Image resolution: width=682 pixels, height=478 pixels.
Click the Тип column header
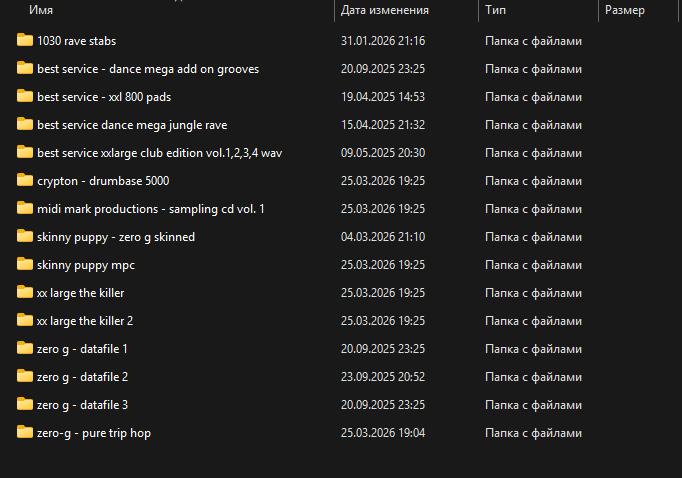pos(495,10)
